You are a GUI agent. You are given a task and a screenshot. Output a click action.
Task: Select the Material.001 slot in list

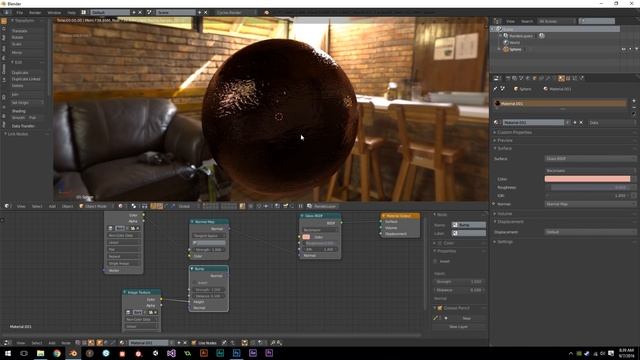[560, 104]
